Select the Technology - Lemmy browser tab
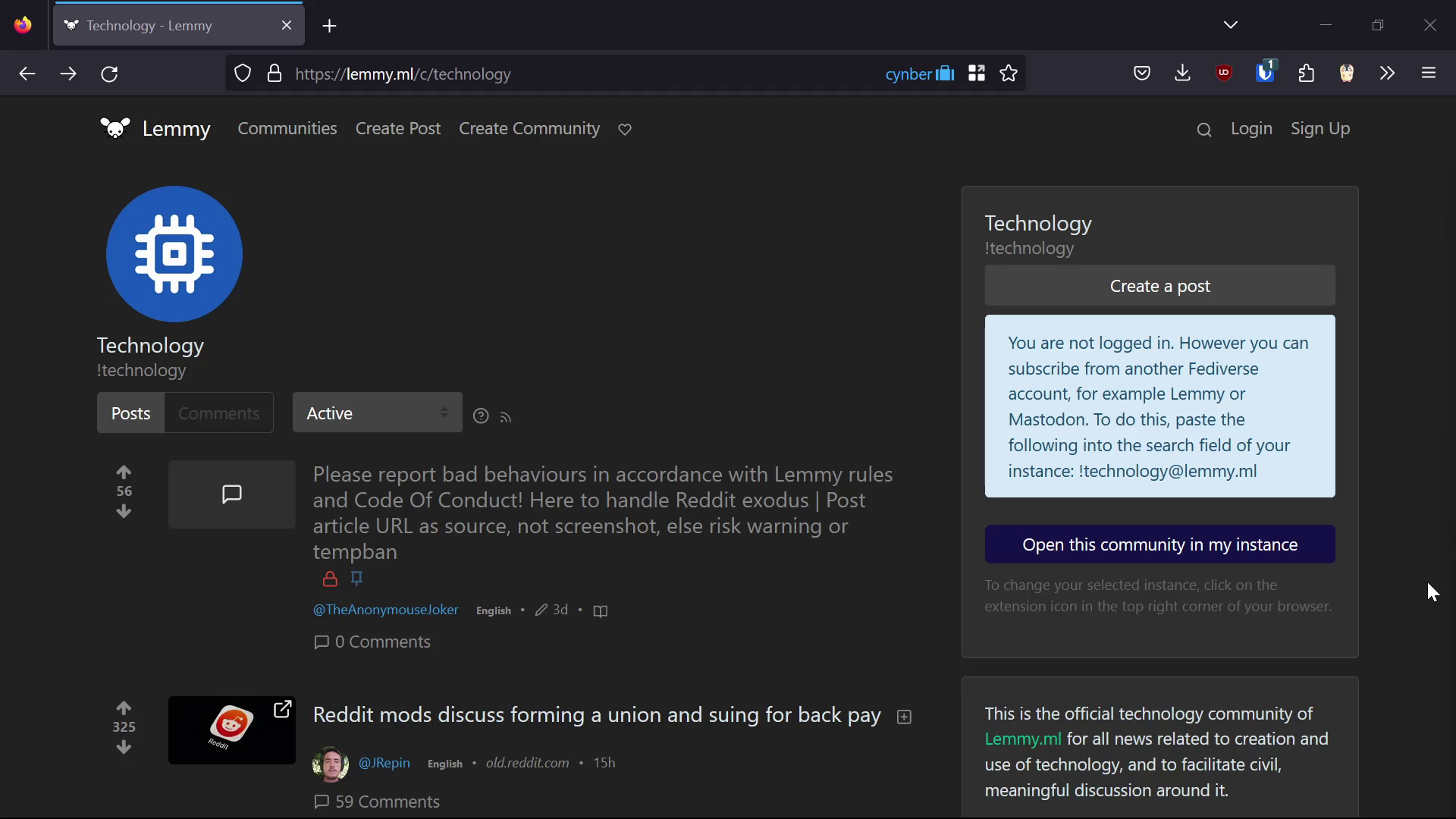1456x819 pixels. pyautogui.click(x=179, y=26)
